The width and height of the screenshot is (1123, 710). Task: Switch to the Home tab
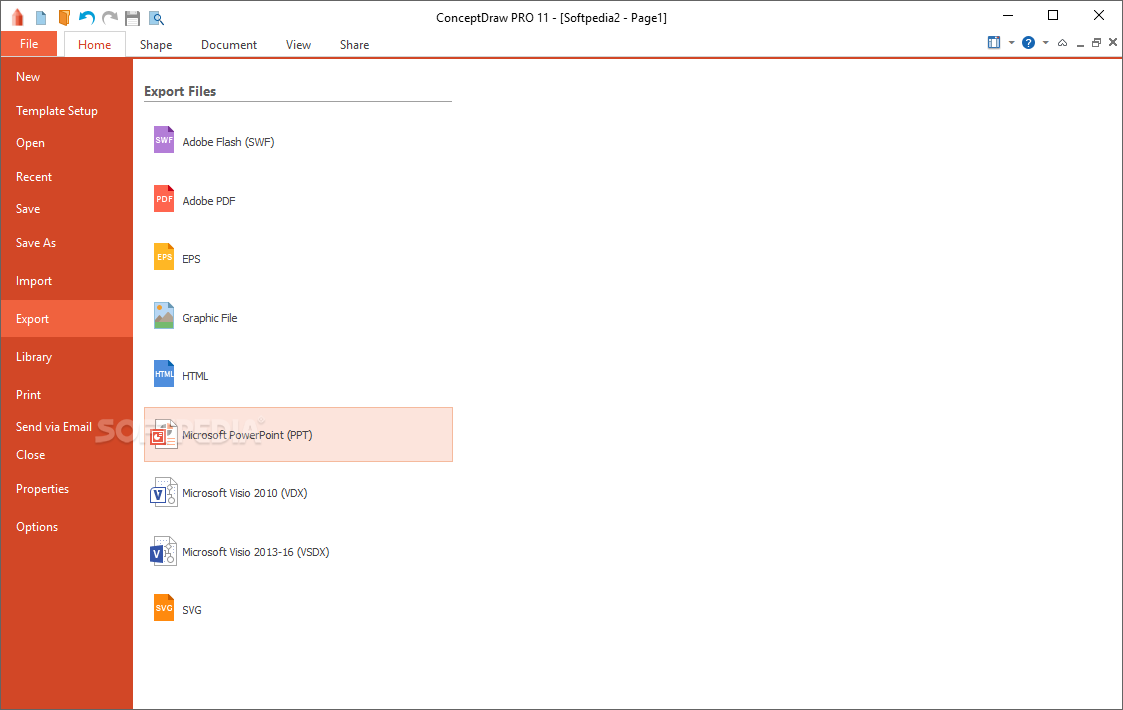[95, 44]
